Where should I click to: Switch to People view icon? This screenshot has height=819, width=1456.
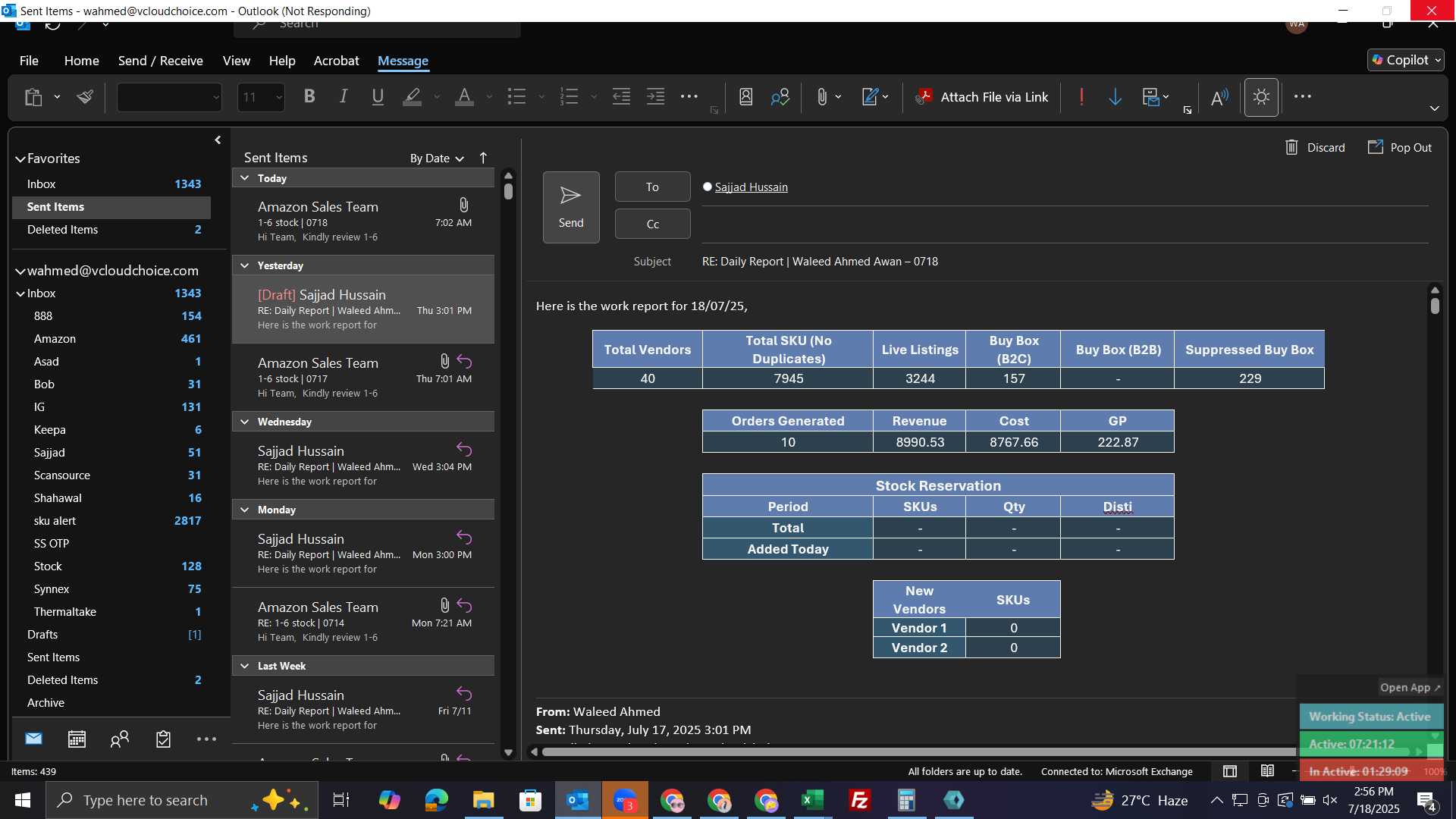point(120,739)
